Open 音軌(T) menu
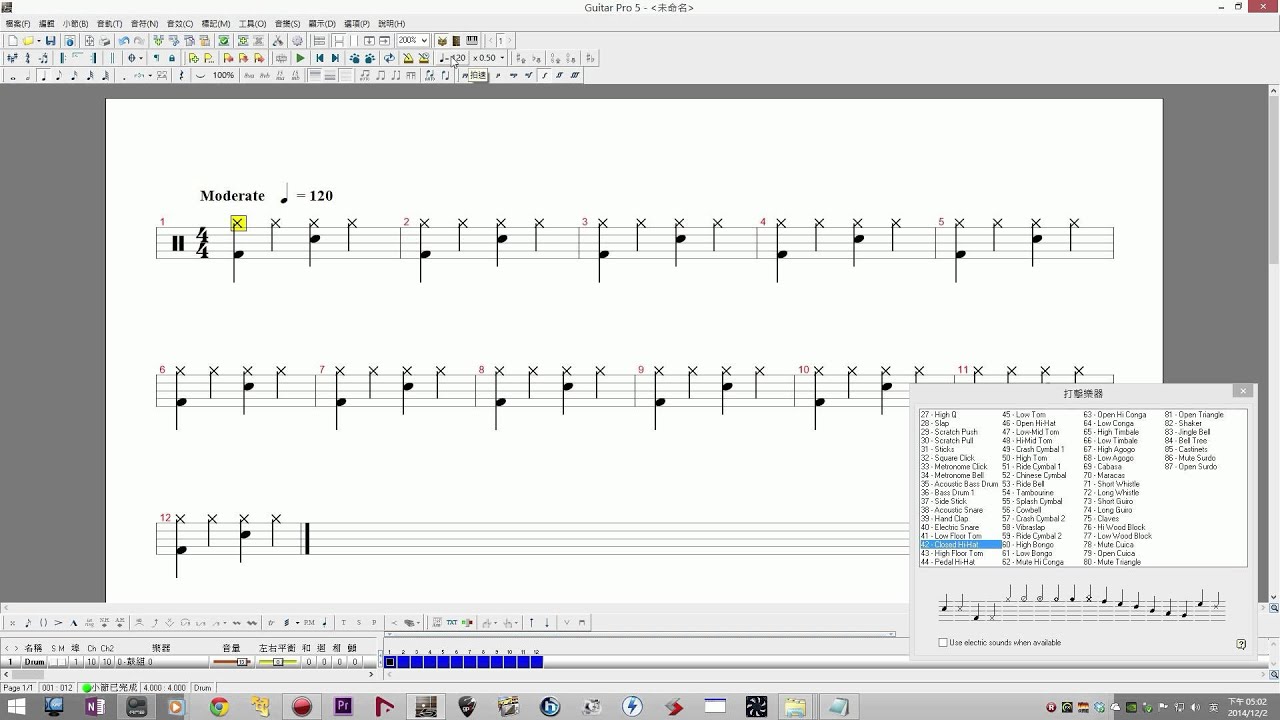Screen dimensions: 1280x720 (x=109, y=23)
